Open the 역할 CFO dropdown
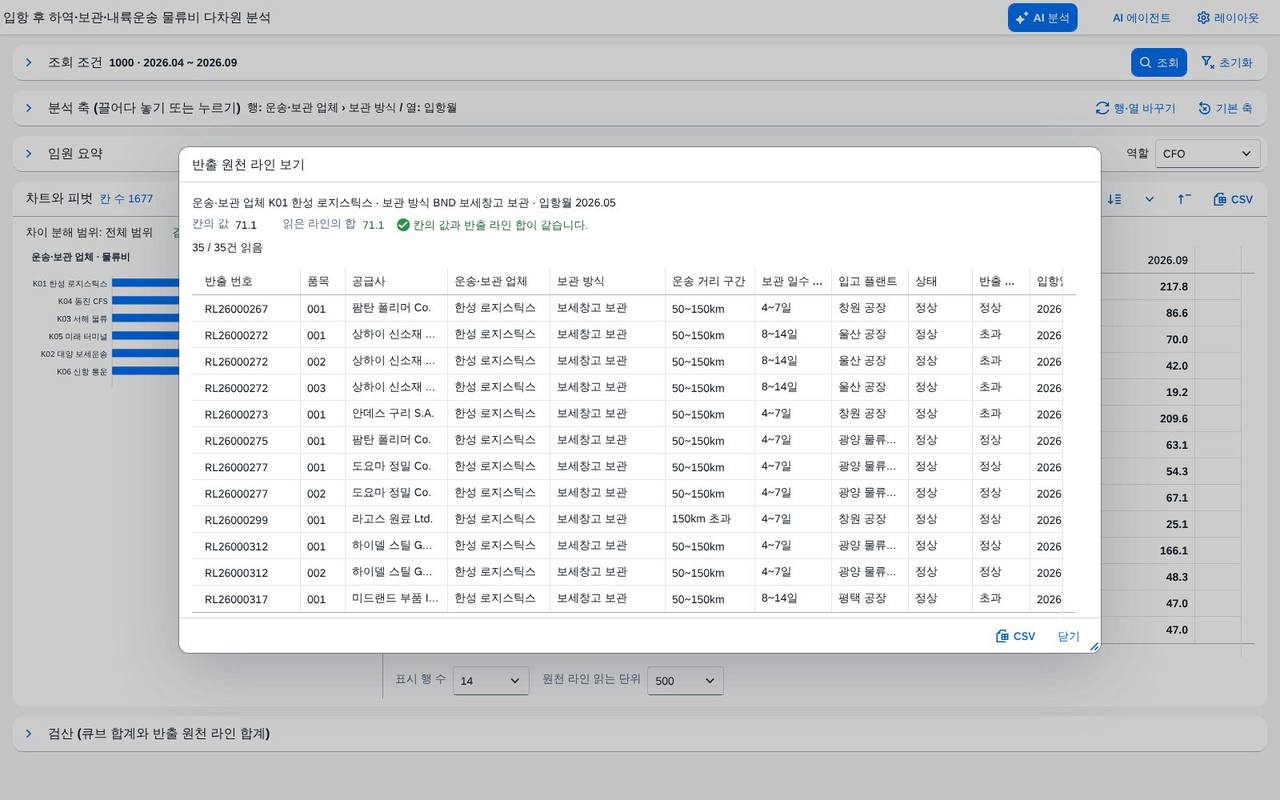The height and width of the screenshot is (800, 1280). pyautogui.click(x=1207, y=154)
